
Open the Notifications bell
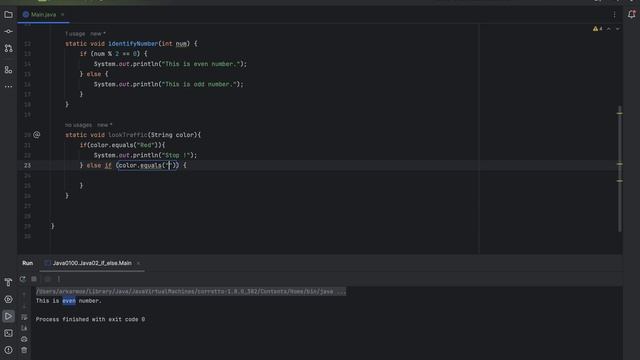click(631, 15)
